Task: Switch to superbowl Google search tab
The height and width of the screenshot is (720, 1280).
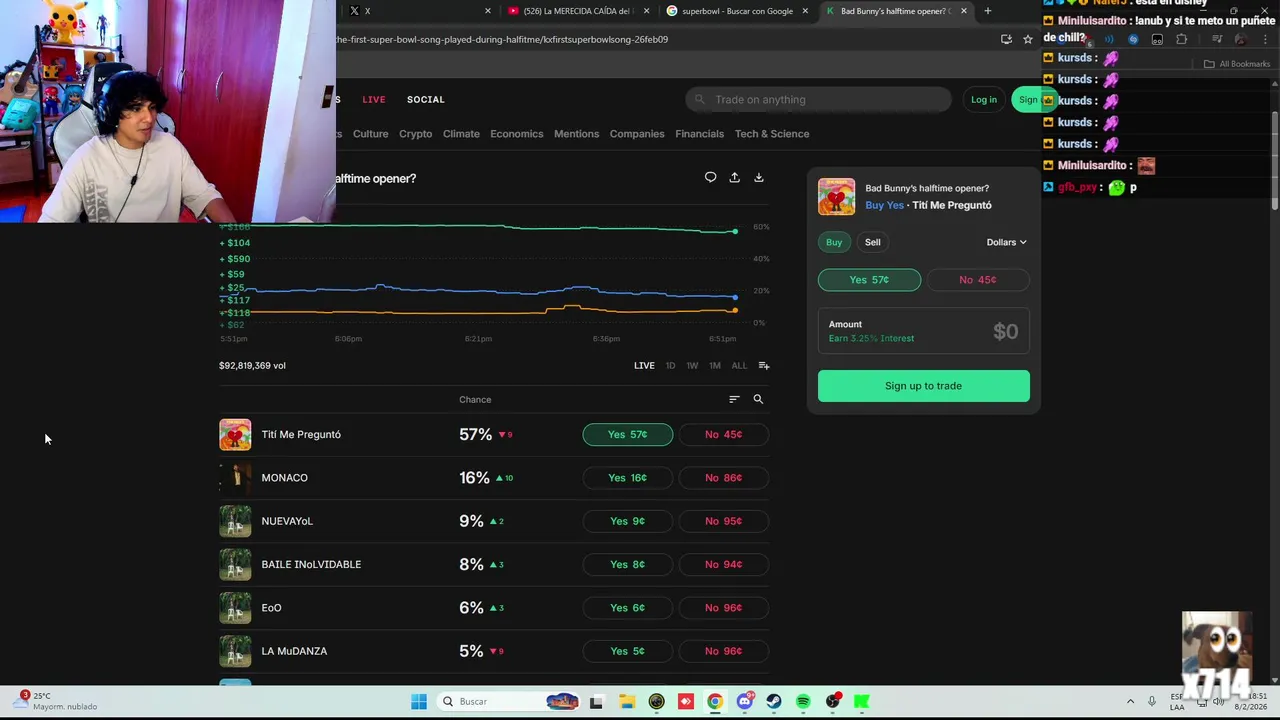Action: 737,11
